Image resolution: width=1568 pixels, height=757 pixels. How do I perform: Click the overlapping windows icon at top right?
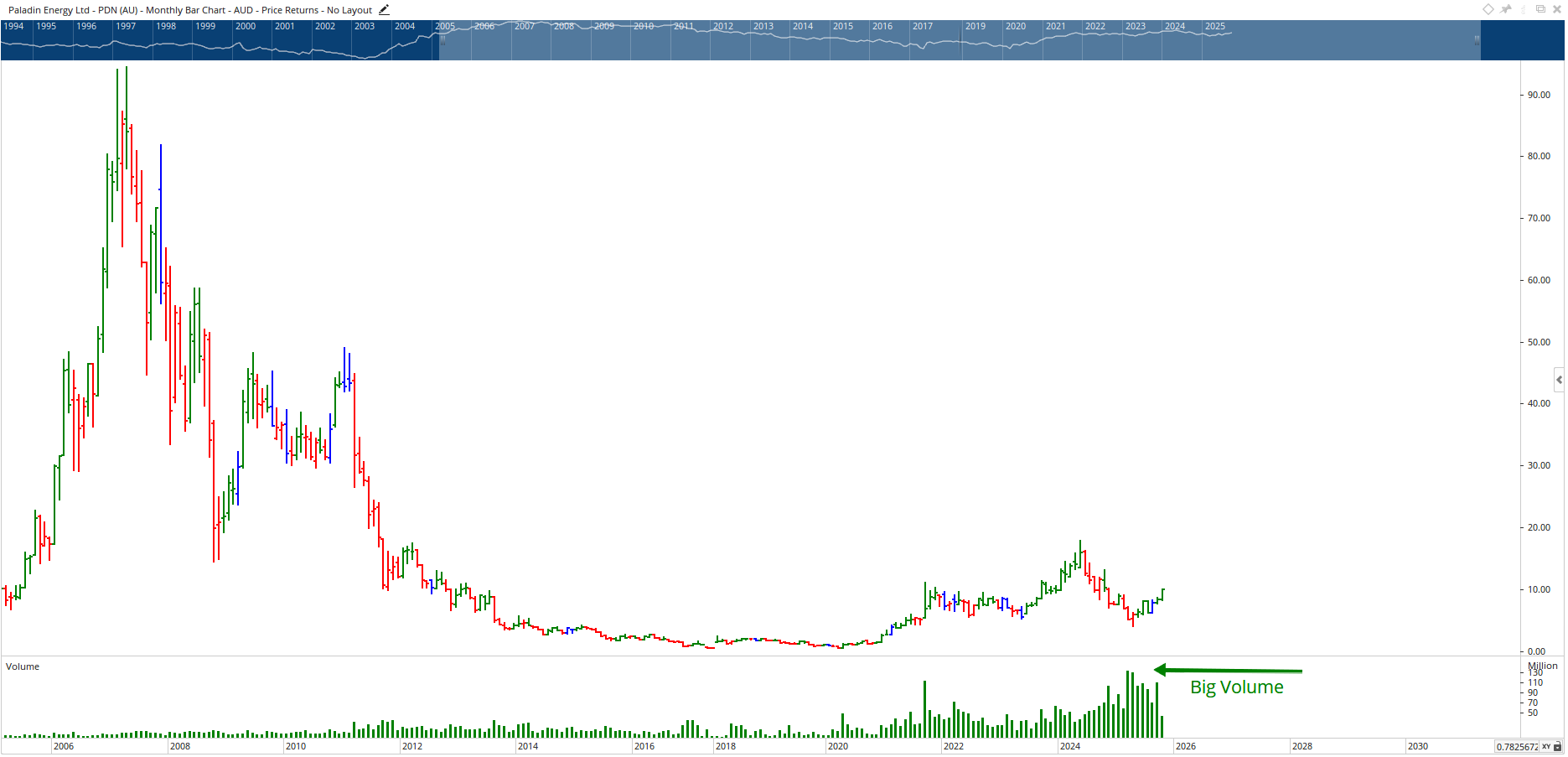click(1540, 9)
